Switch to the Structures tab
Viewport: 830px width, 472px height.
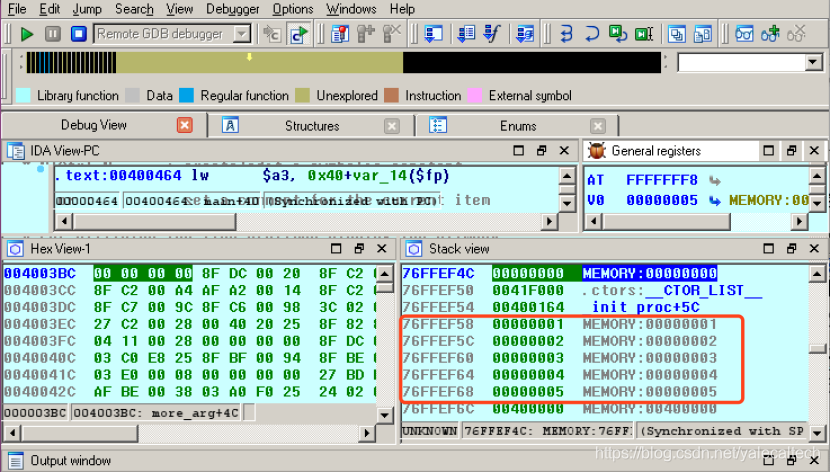[312, 126]
